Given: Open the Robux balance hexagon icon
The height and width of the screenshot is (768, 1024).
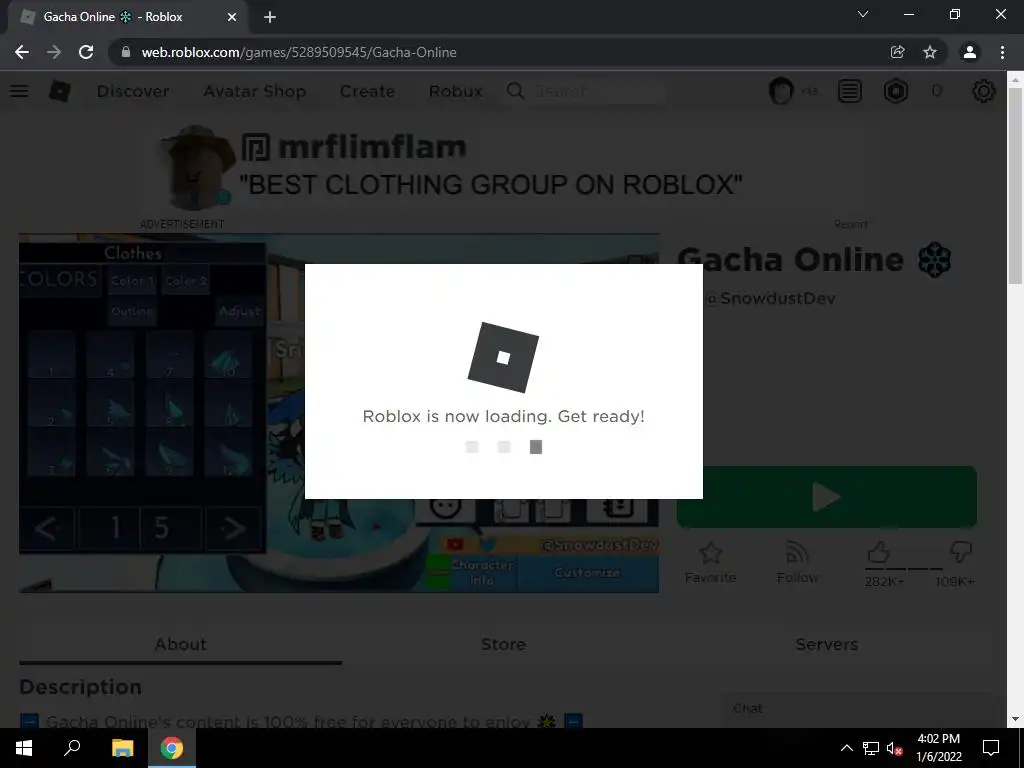Looking at the screenshot, I should click(x=896, y=91).
